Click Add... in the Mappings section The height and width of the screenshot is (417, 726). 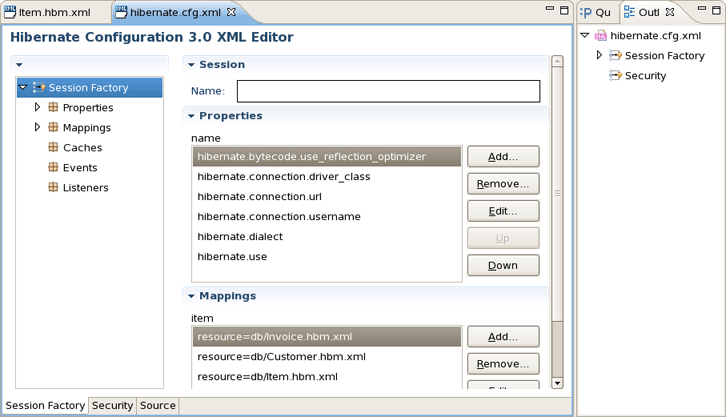503,336
